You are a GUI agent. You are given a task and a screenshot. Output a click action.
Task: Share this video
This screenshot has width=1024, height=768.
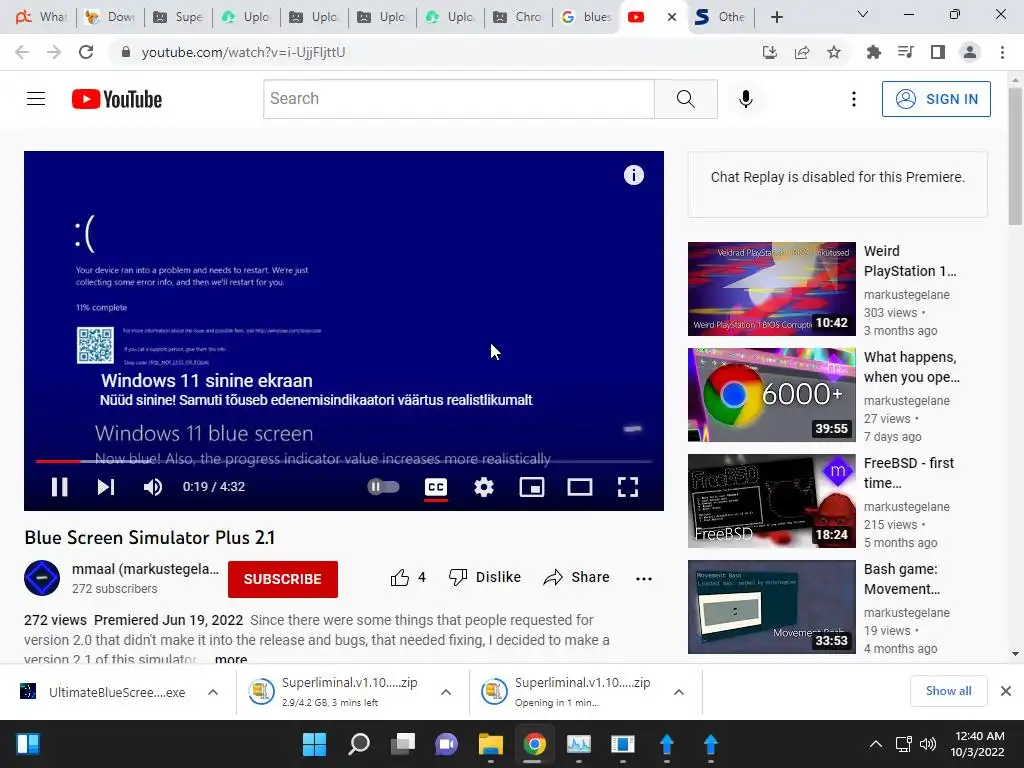click(576, 577)
